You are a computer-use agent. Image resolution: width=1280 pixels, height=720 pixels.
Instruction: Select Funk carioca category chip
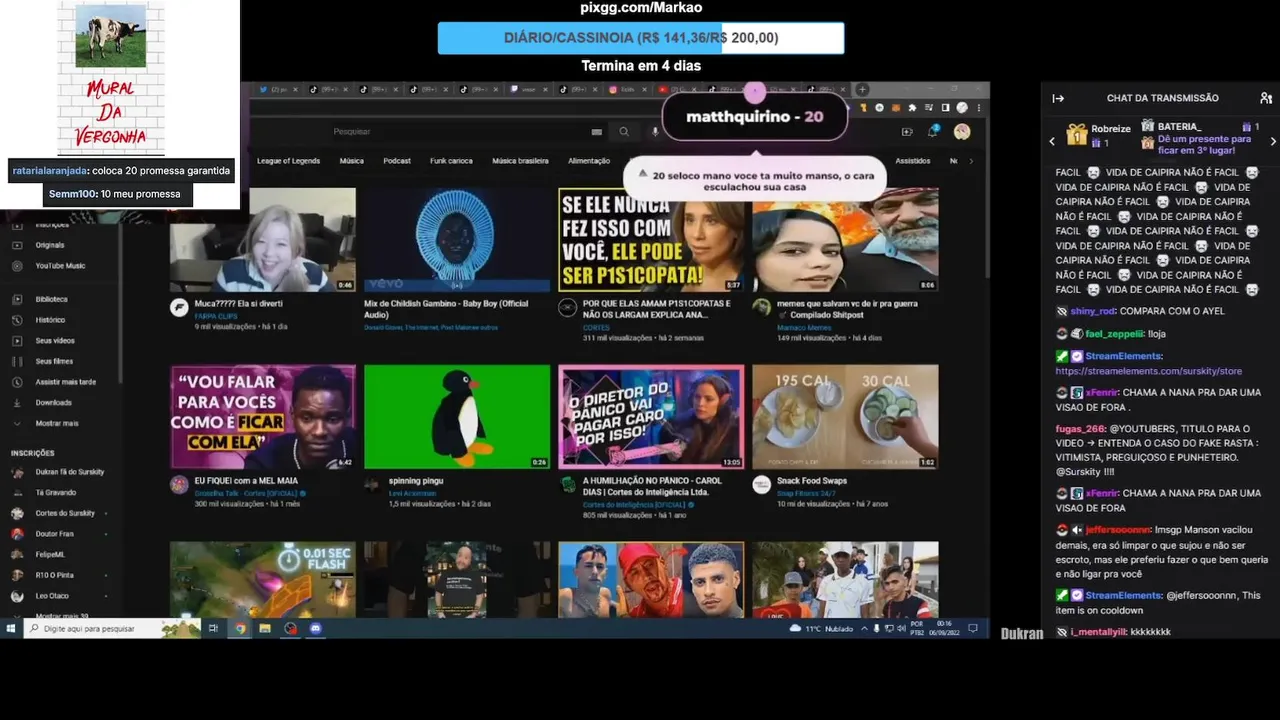451,161
